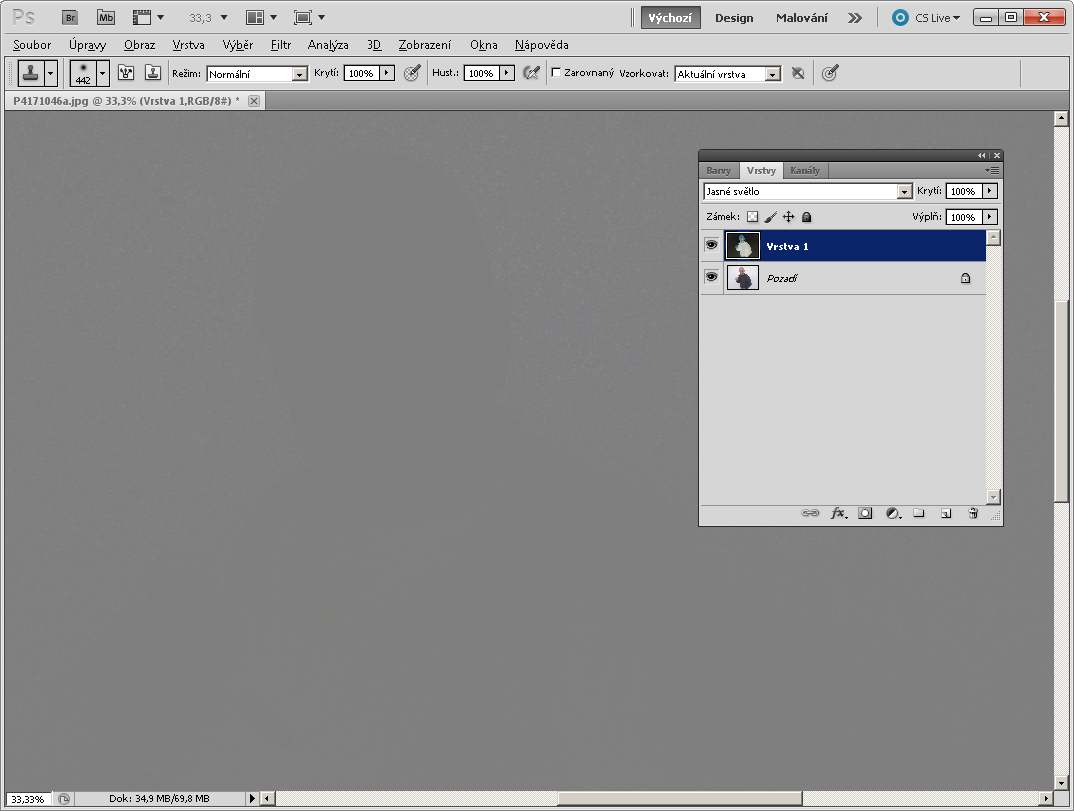This screenshot has height=811, width=1074.
Task: Hide the Vrstva 1 layer
Action: pyautogui.click(x=711, y=245)
